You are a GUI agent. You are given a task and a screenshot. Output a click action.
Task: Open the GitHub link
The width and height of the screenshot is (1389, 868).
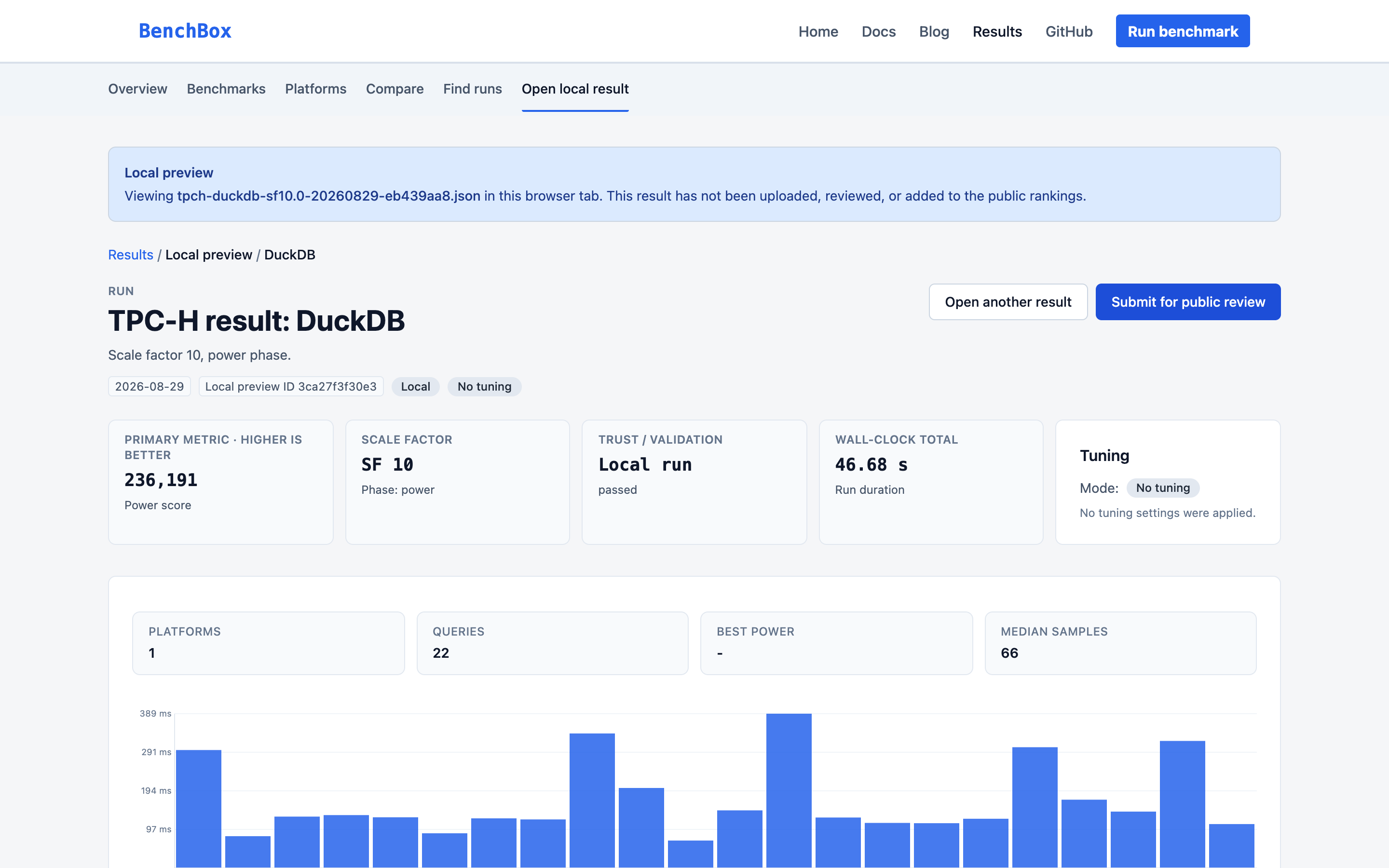click(1069, 31)
